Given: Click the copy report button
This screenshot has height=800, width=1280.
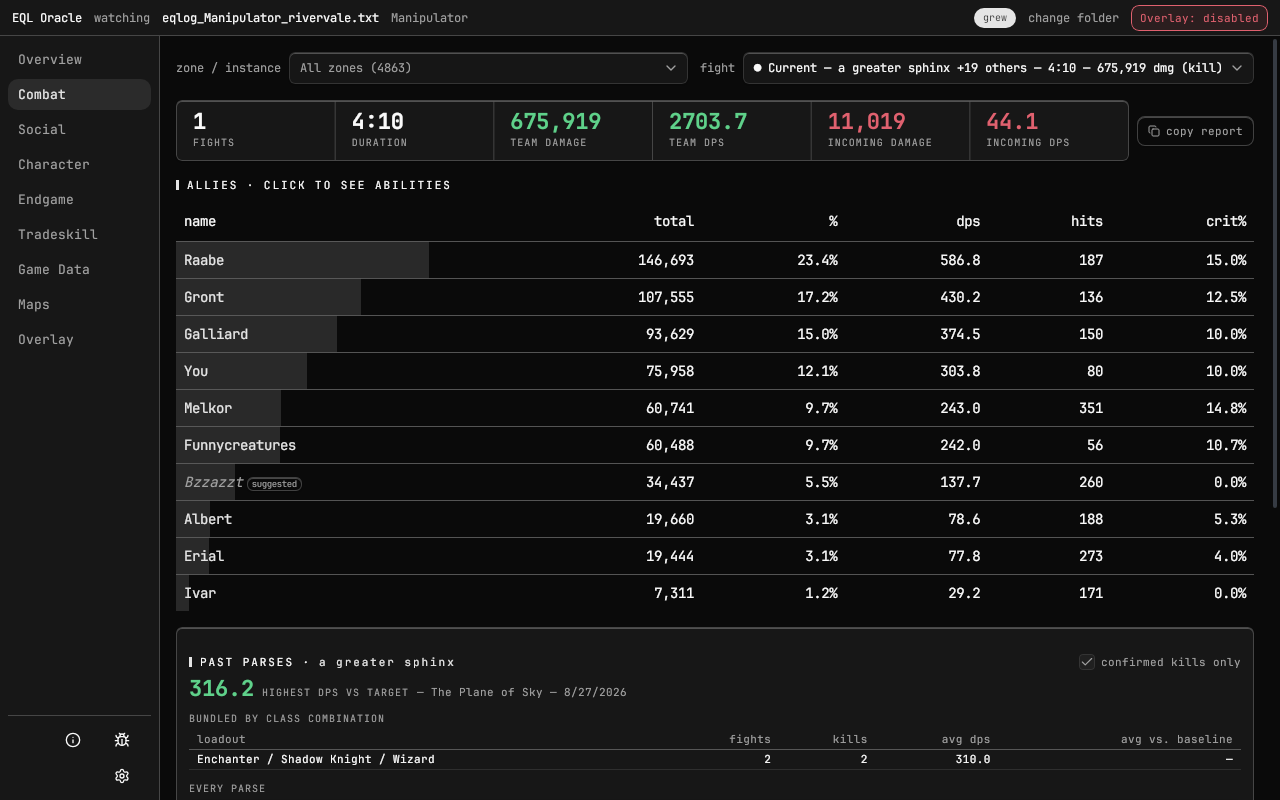Looking at the screenshot, I should tap(1195, 131).
